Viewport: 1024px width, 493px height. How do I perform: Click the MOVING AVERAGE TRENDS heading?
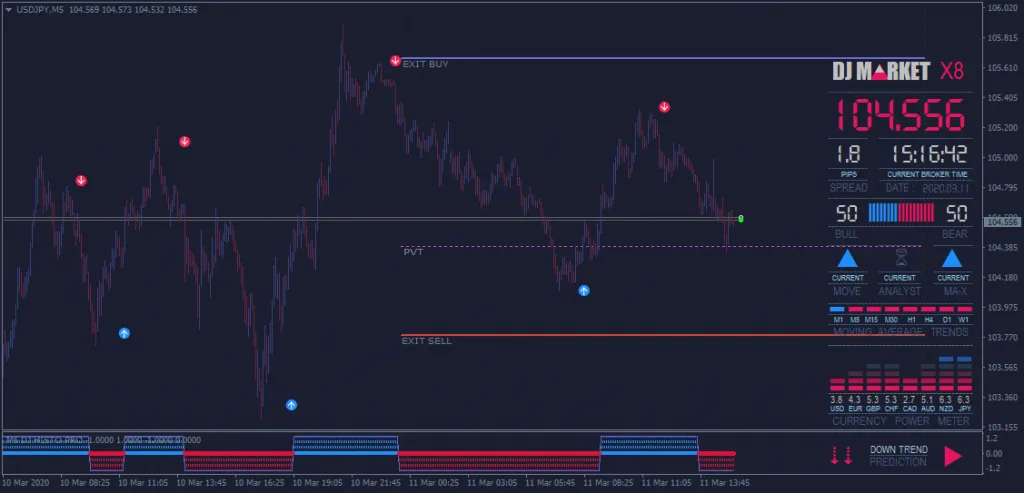pyautogui.click(x=901, y=332)
